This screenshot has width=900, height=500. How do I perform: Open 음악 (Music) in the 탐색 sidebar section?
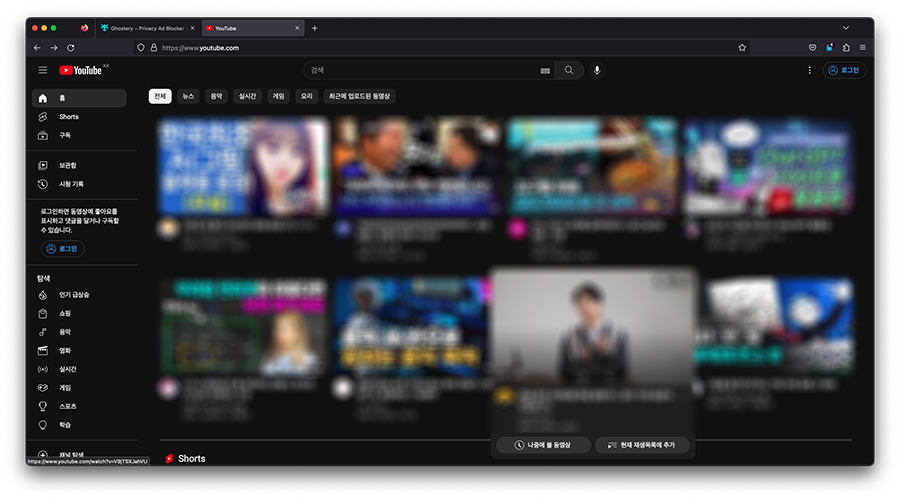(79, 332)
